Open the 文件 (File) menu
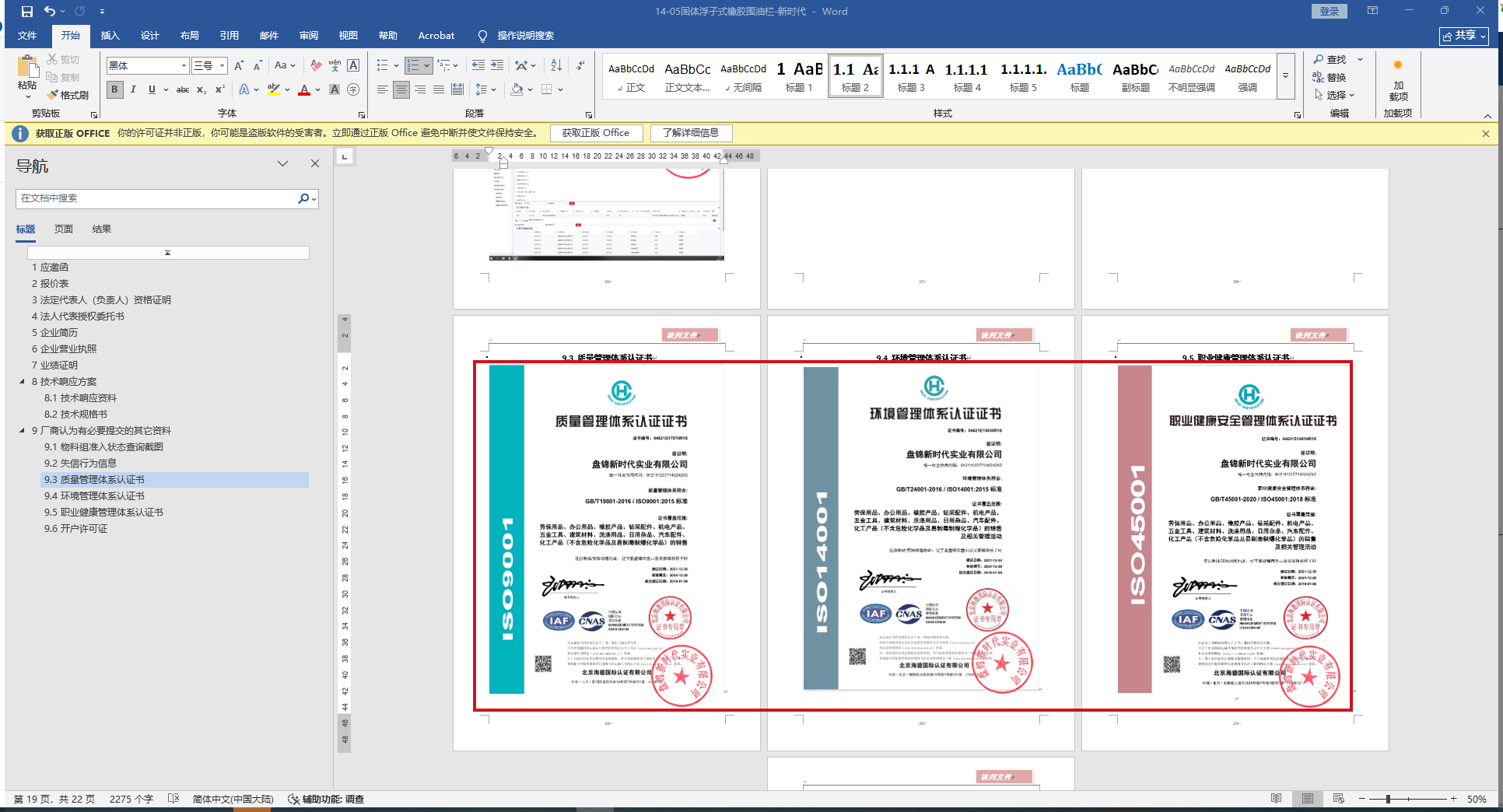 click(x=27, y=36)
